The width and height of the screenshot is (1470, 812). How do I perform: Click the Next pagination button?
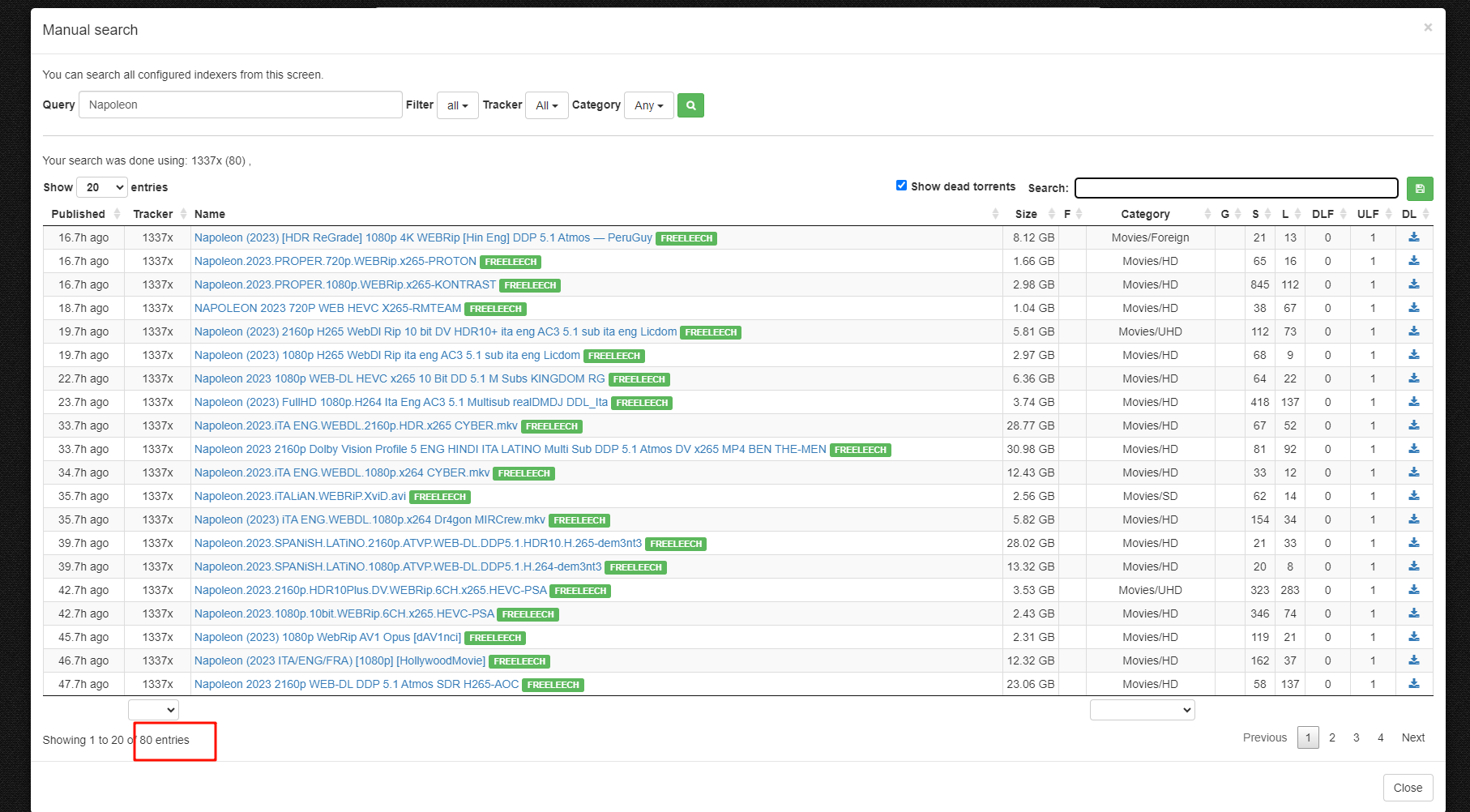1413,737
